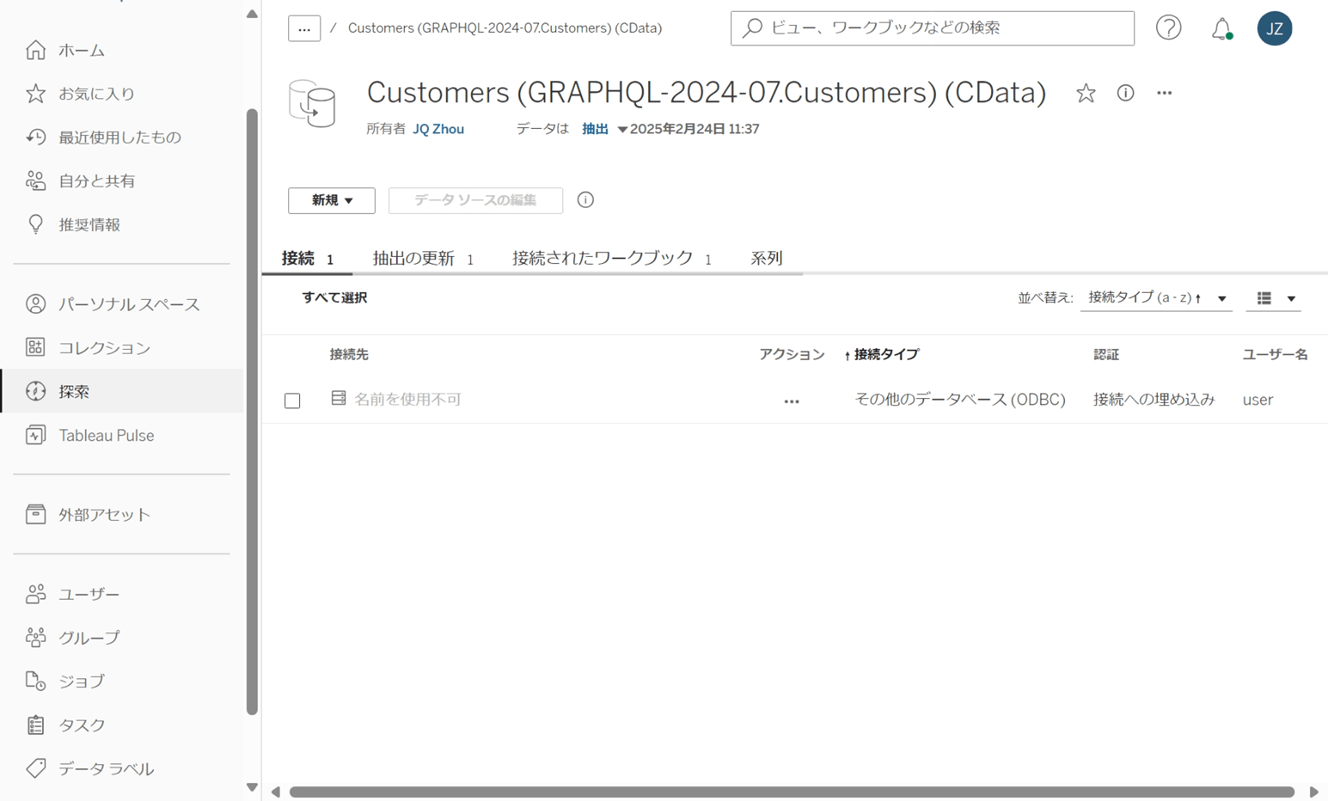Click その他のデータベース (ODBC) cell
The width and height of the screenshot is (1328, 801).
tap(960, 399)
